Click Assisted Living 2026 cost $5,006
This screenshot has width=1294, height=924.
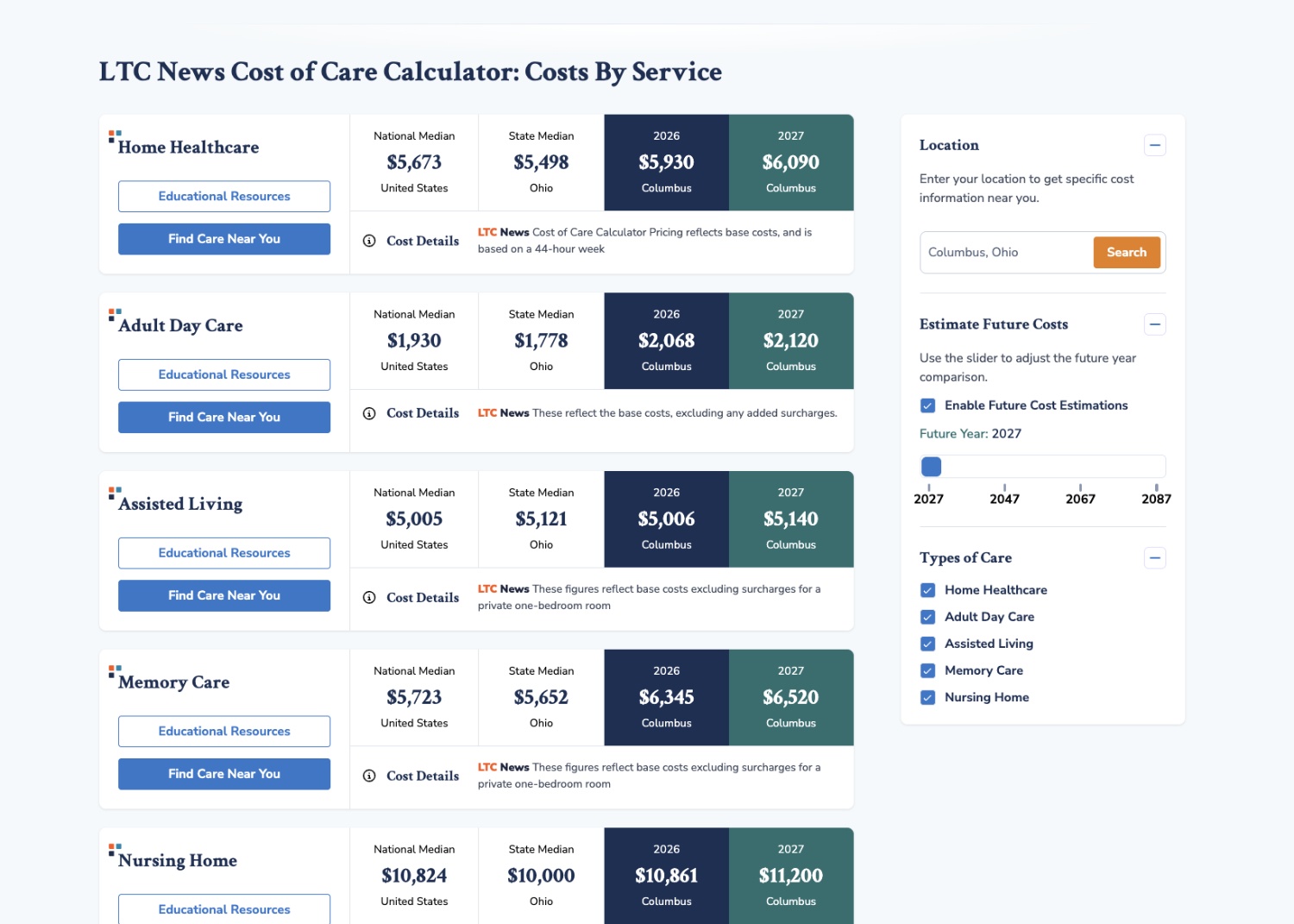click(x=667, y=519)
